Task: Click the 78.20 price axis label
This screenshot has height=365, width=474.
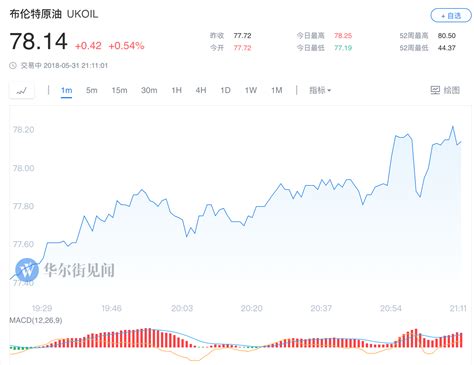Action: click(23, 130)
